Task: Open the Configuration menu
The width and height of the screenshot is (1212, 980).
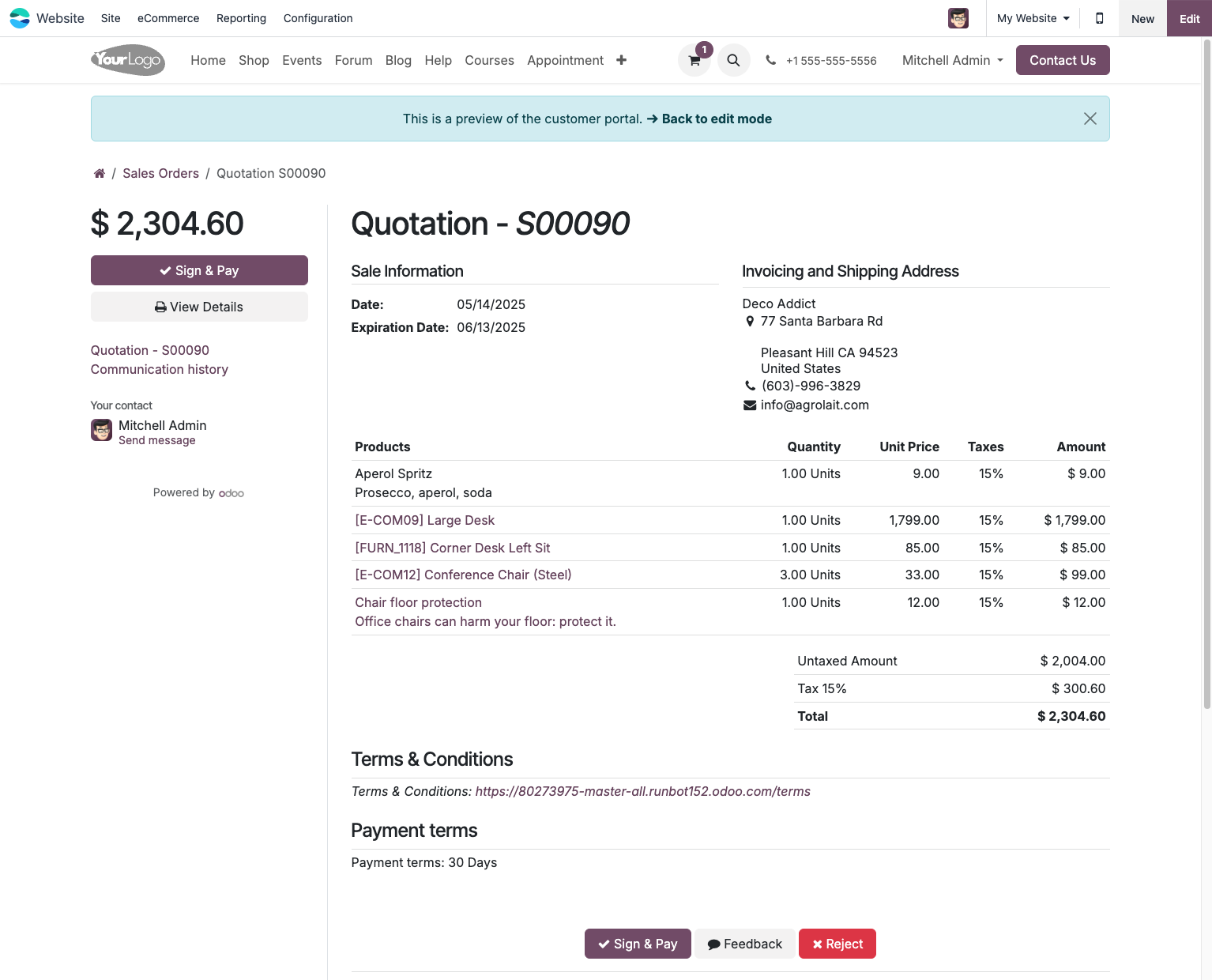Action: point(318,18)
